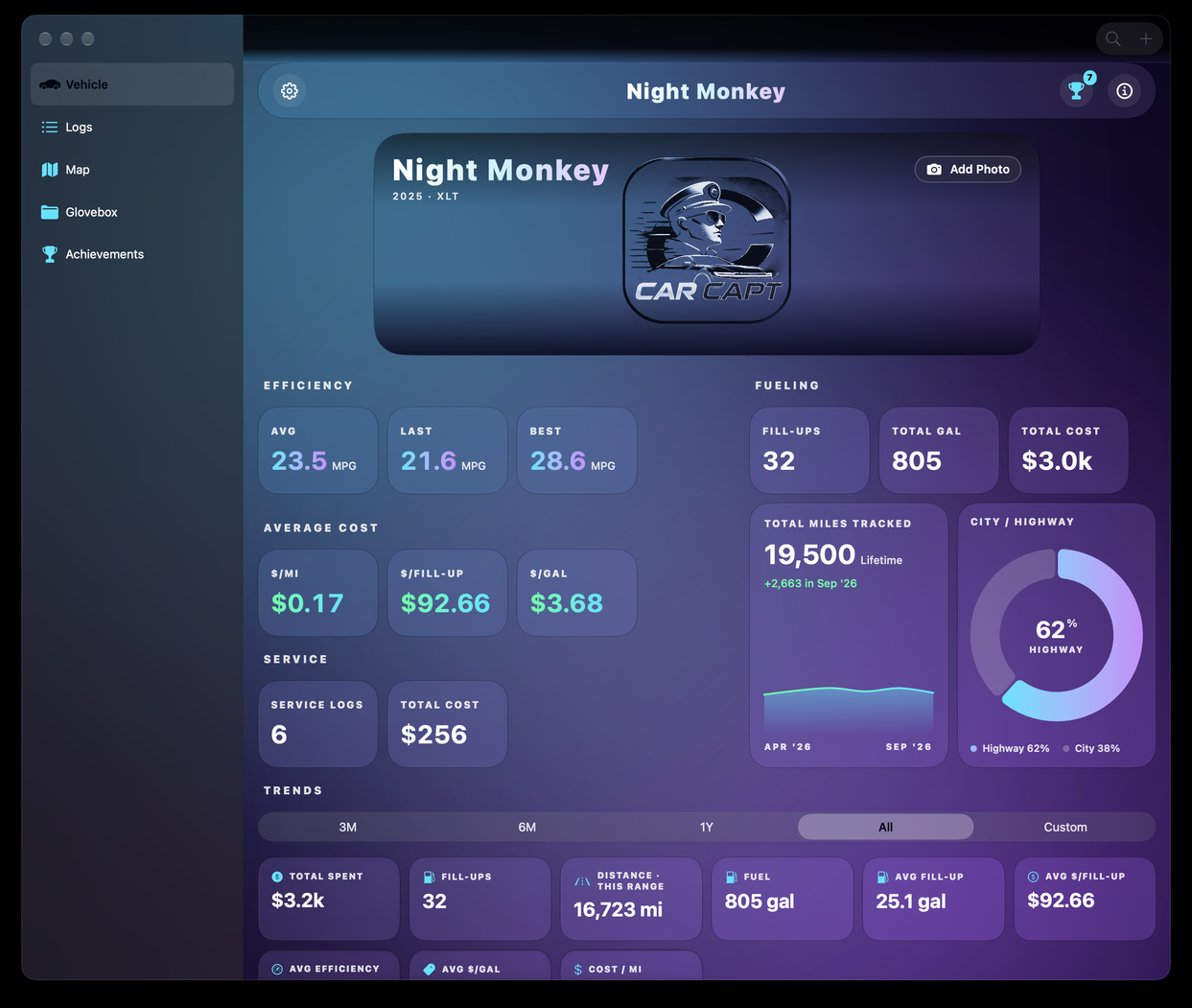
Task: Click the 62% Highway center label
Action: 1057,636
